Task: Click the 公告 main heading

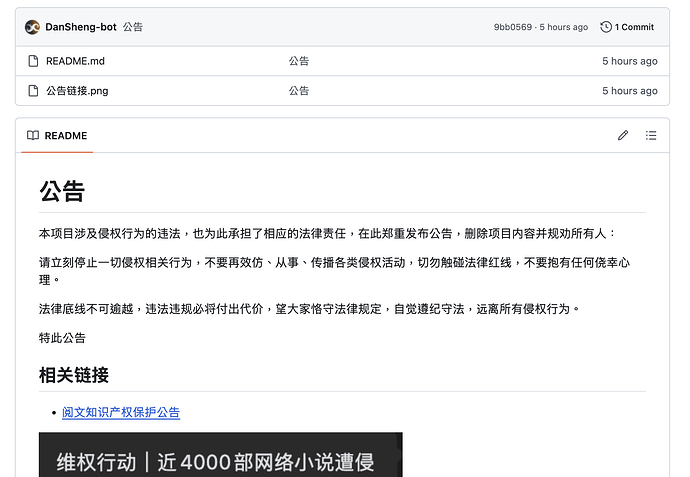Action: pos(62,191)
